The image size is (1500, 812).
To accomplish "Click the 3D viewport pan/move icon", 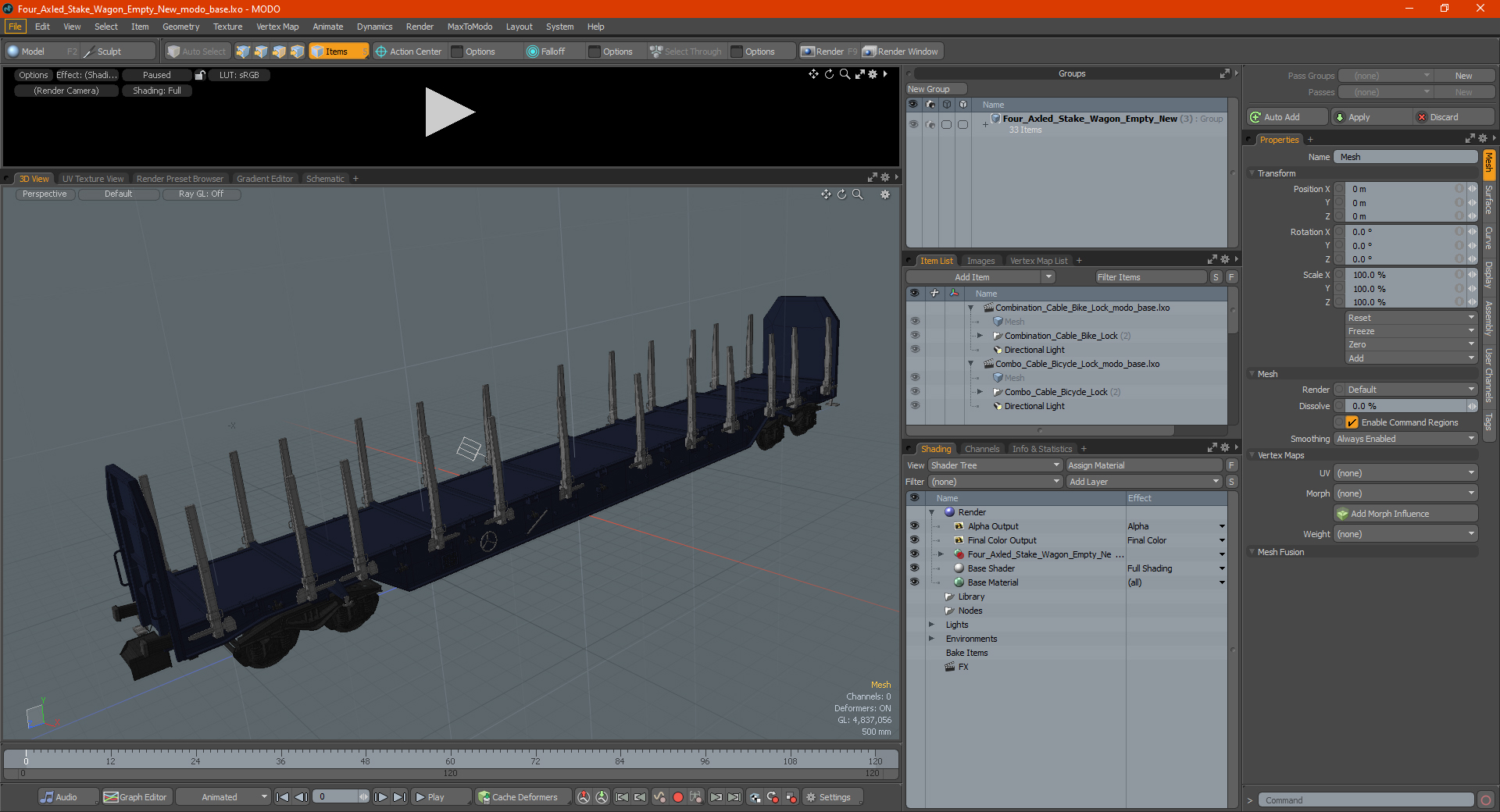I will point(826,194).
